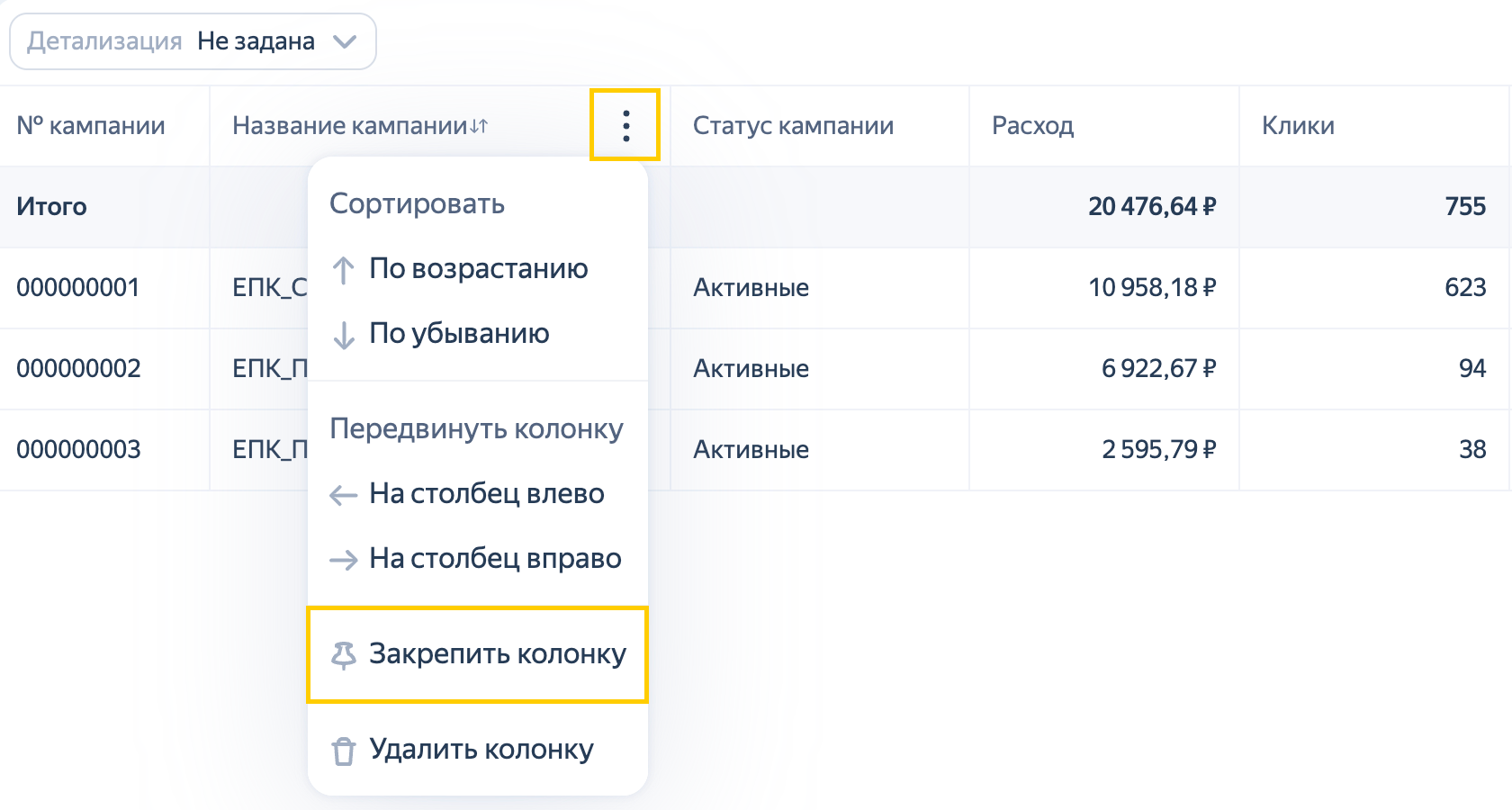Open the three-dot column menu
The height and width of the screenshot is (810, 1512).
[x=625, y=125]
